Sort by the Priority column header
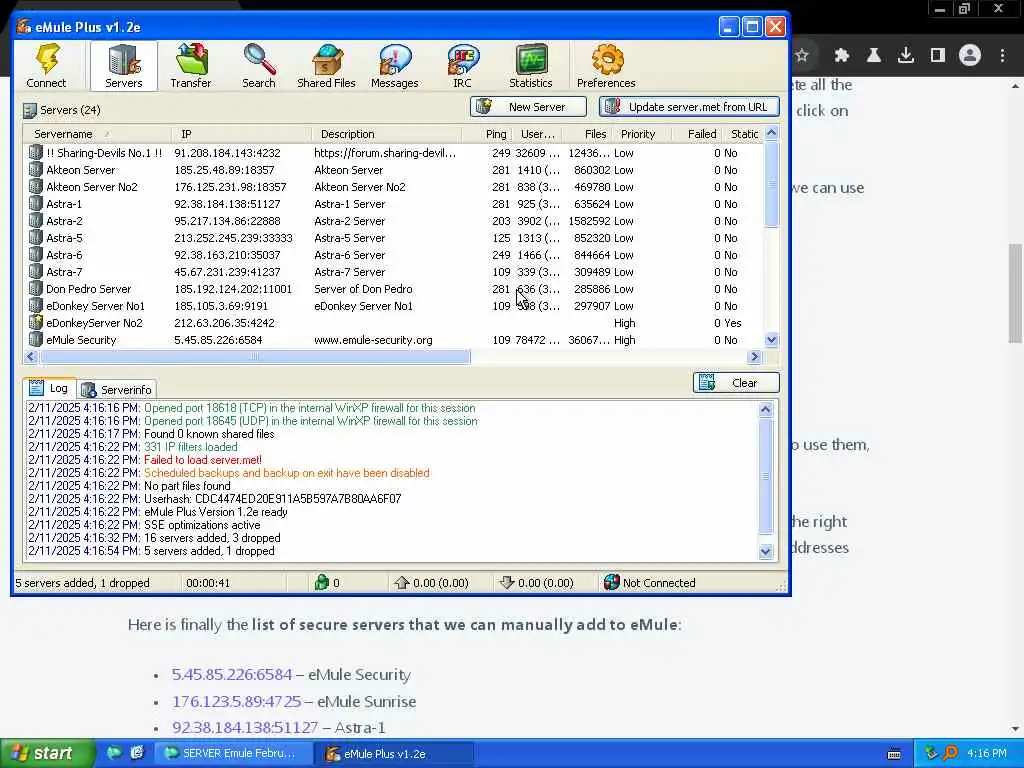 (640, 134)
